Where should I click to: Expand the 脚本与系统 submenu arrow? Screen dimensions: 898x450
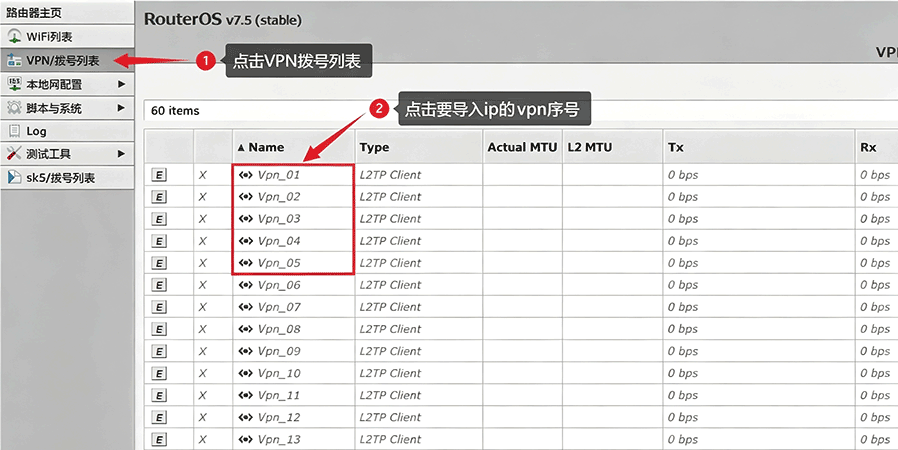[121, 108]
